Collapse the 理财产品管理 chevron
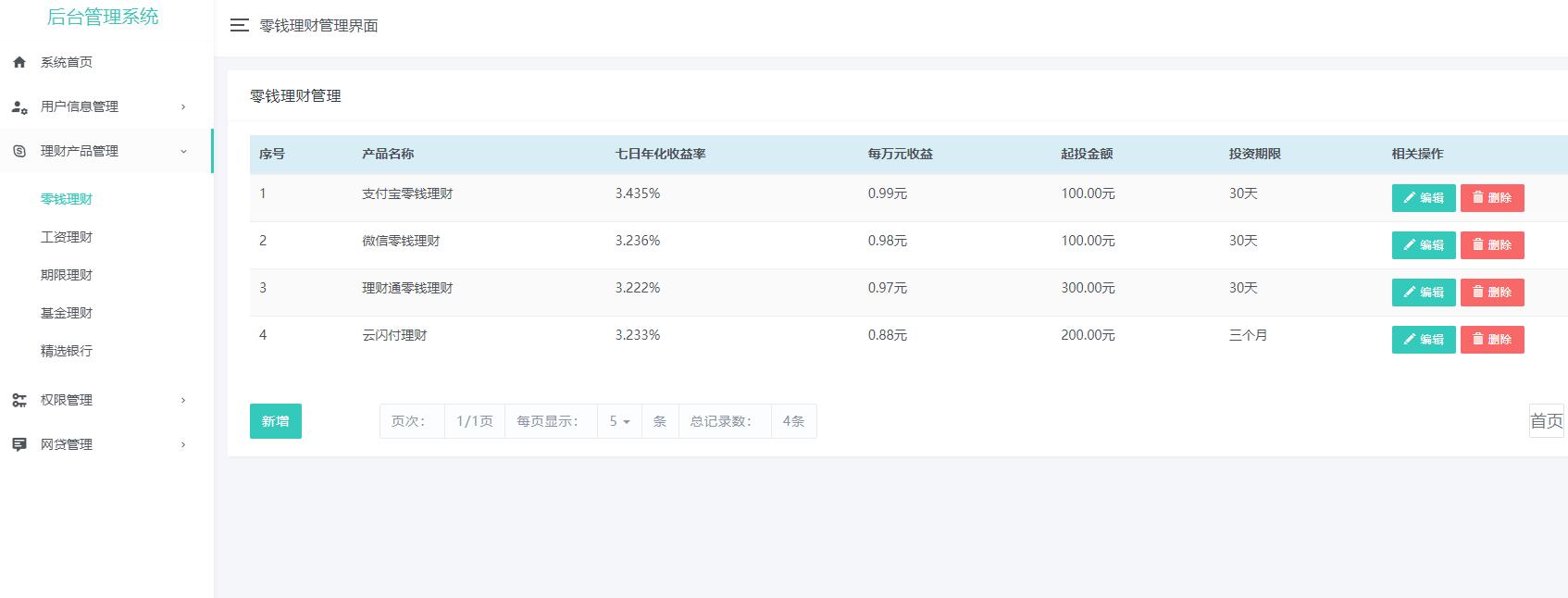 click(x=183, y=151)
